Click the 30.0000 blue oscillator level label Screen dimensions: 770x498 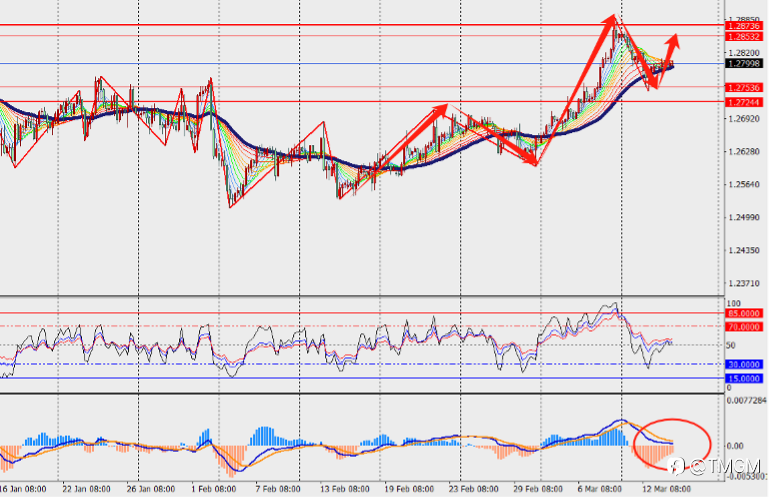pos(743,364)
